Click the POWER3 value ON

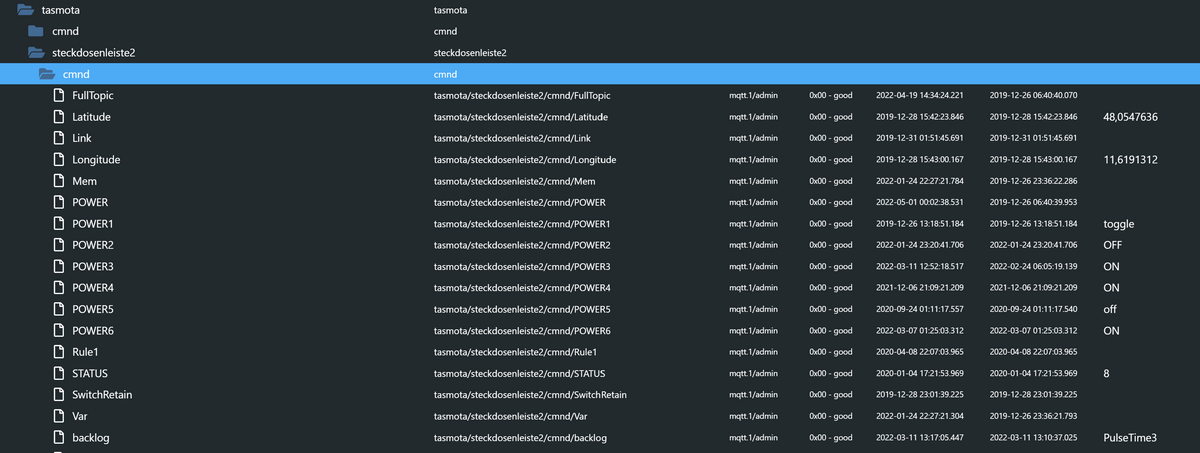pyautogui.click(x=1111, y=266)
